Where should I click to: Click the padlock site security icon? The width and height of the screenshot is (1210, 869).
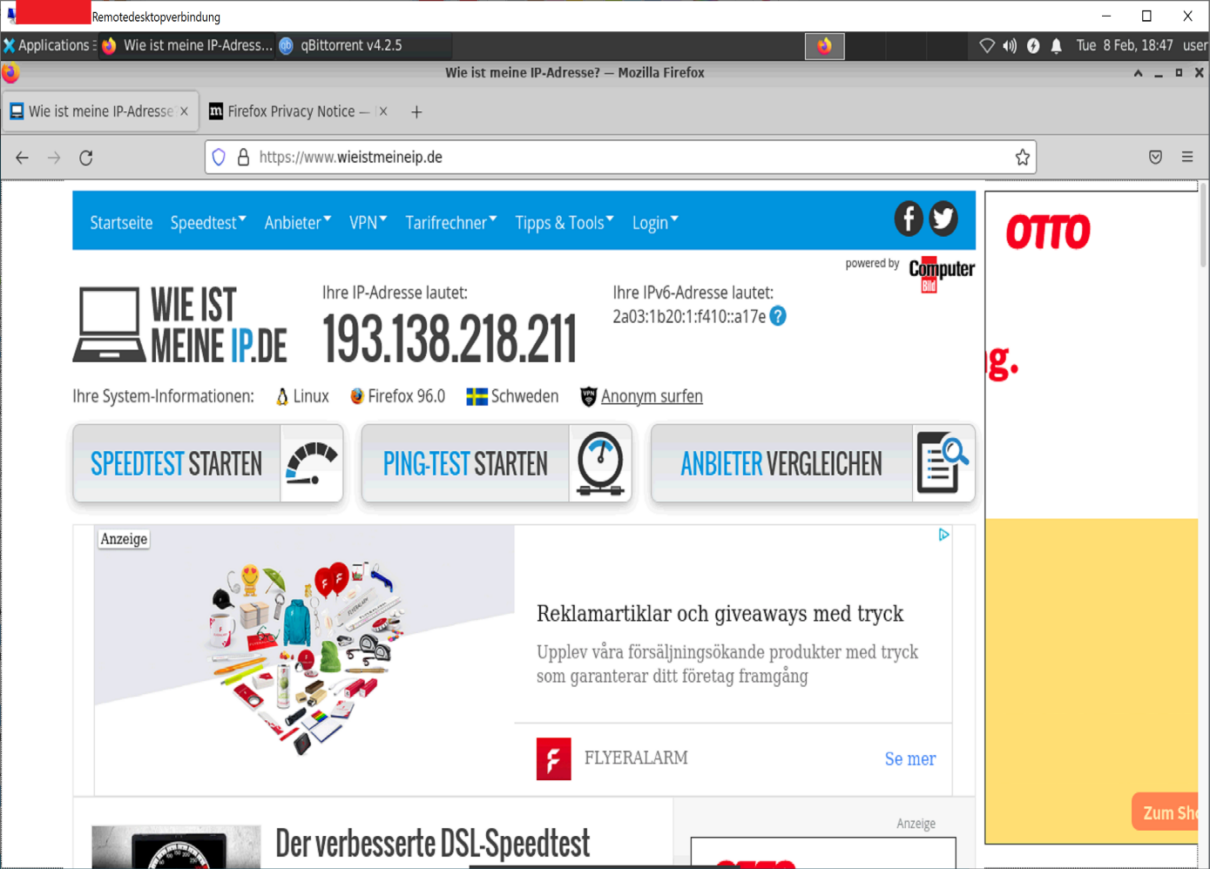pyautogui.click(x=243, y=157)
